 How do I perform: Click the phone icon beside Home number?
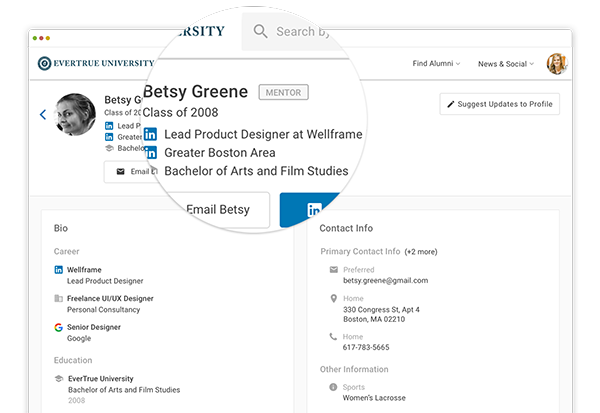pyautogui.click(x=333, y=337)
